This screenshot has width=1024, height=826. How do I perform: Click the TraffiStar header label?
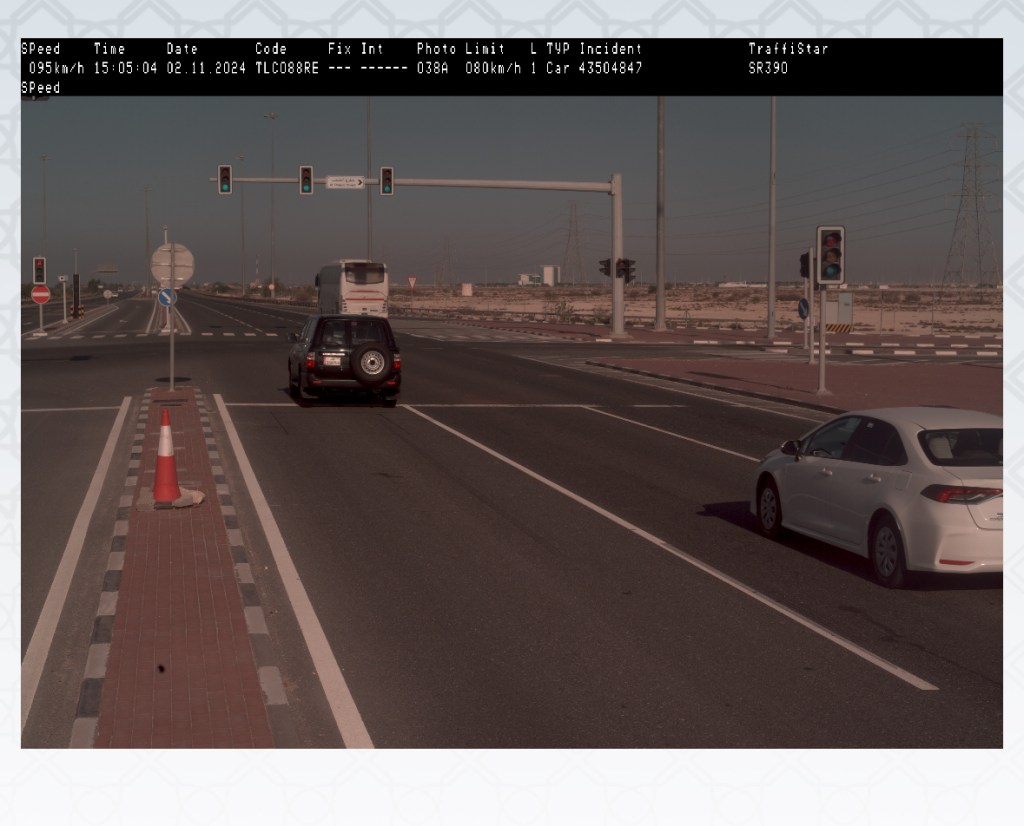tap(788, 49)
